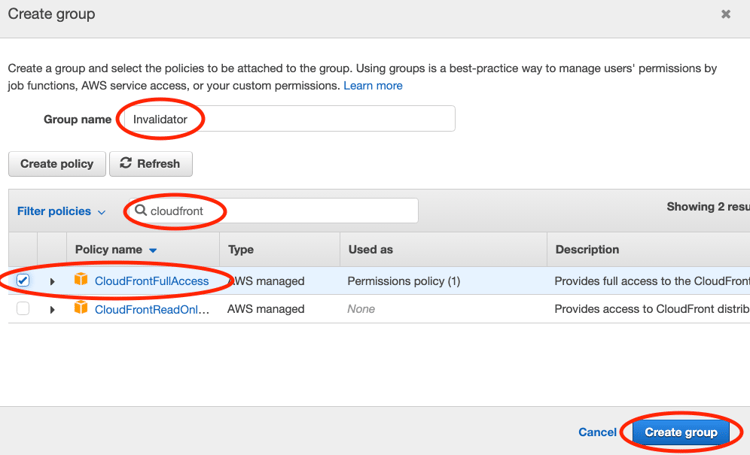The width and height of the screenshot is (750, 455).
Task: Uncheck the CloudFrontFullAccess policy checkbox
Action: coord(23,280)
